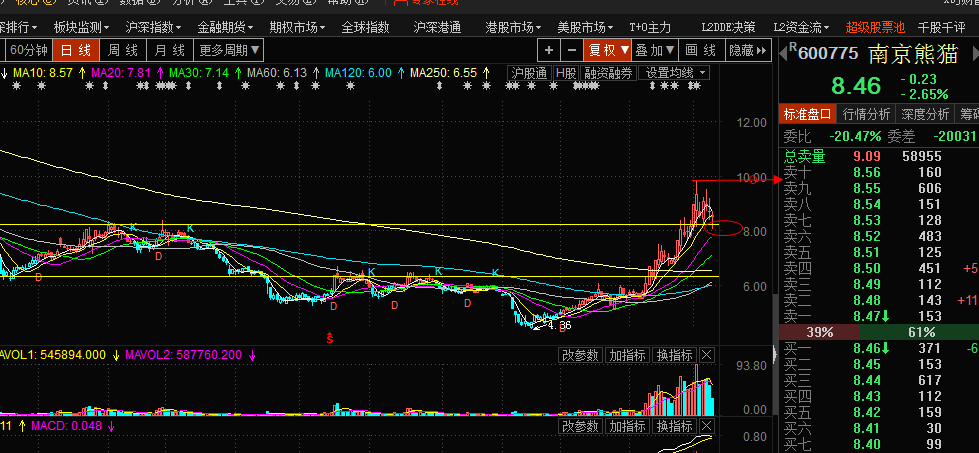Click the 39% red buy-sell ratio bar

(818, 331)
